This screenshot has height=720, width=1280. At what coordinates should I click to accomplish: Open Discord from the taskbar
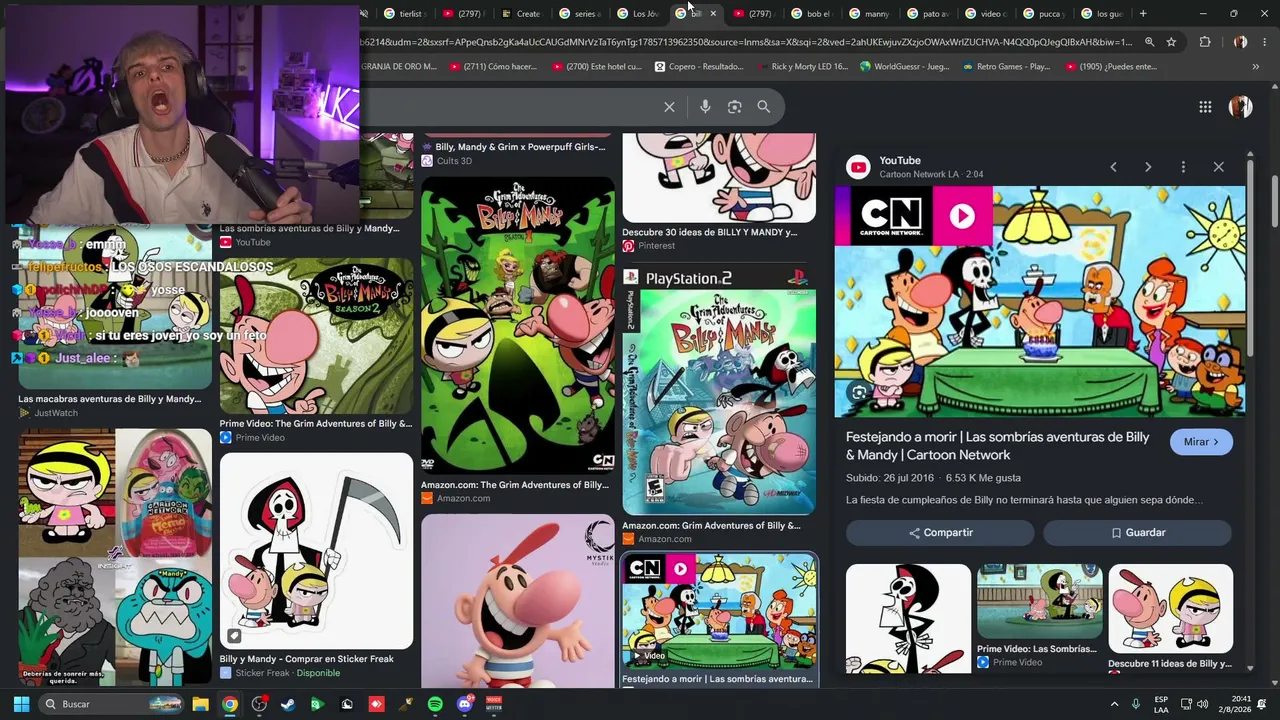[464, 704]
